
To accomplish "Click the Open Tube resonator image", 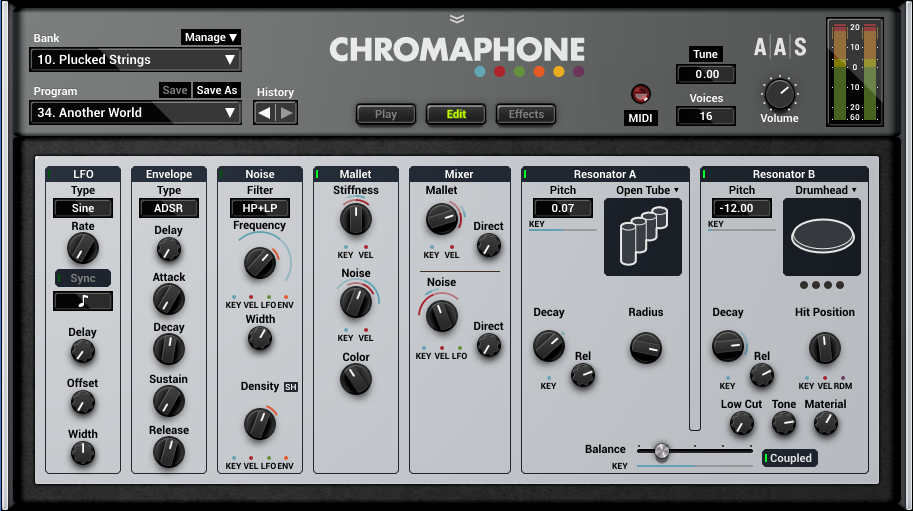I will tap(643, 237).
